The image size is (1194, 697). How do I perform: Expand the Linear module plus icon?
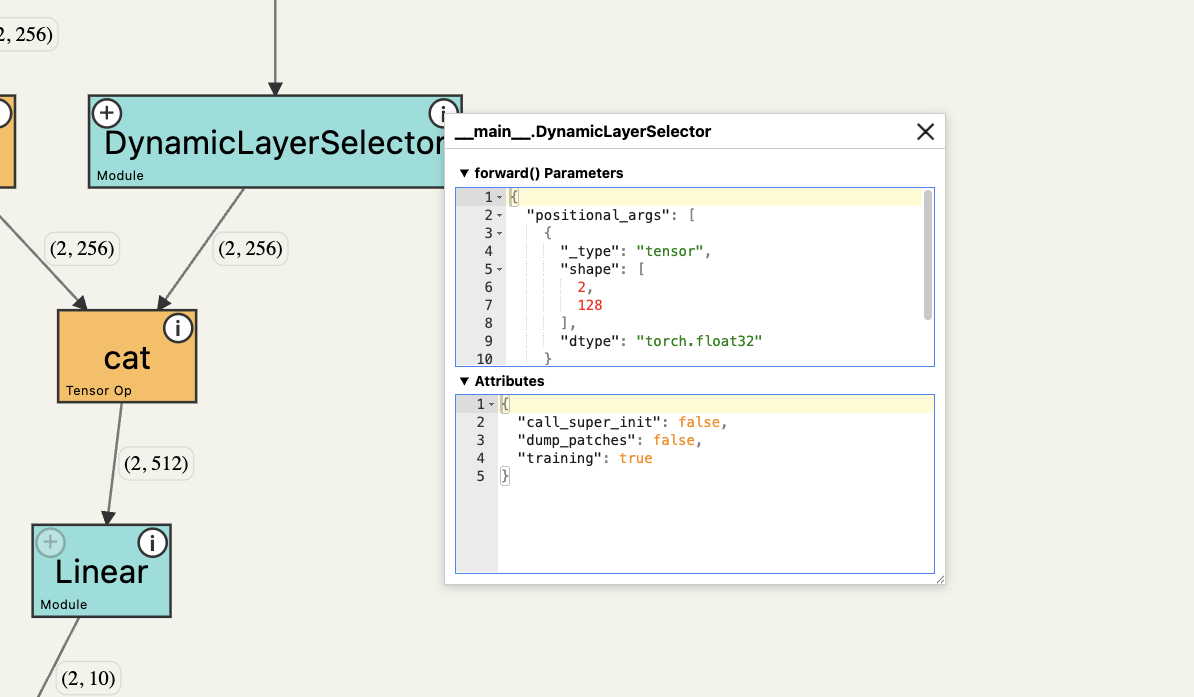tap(50, 542)
